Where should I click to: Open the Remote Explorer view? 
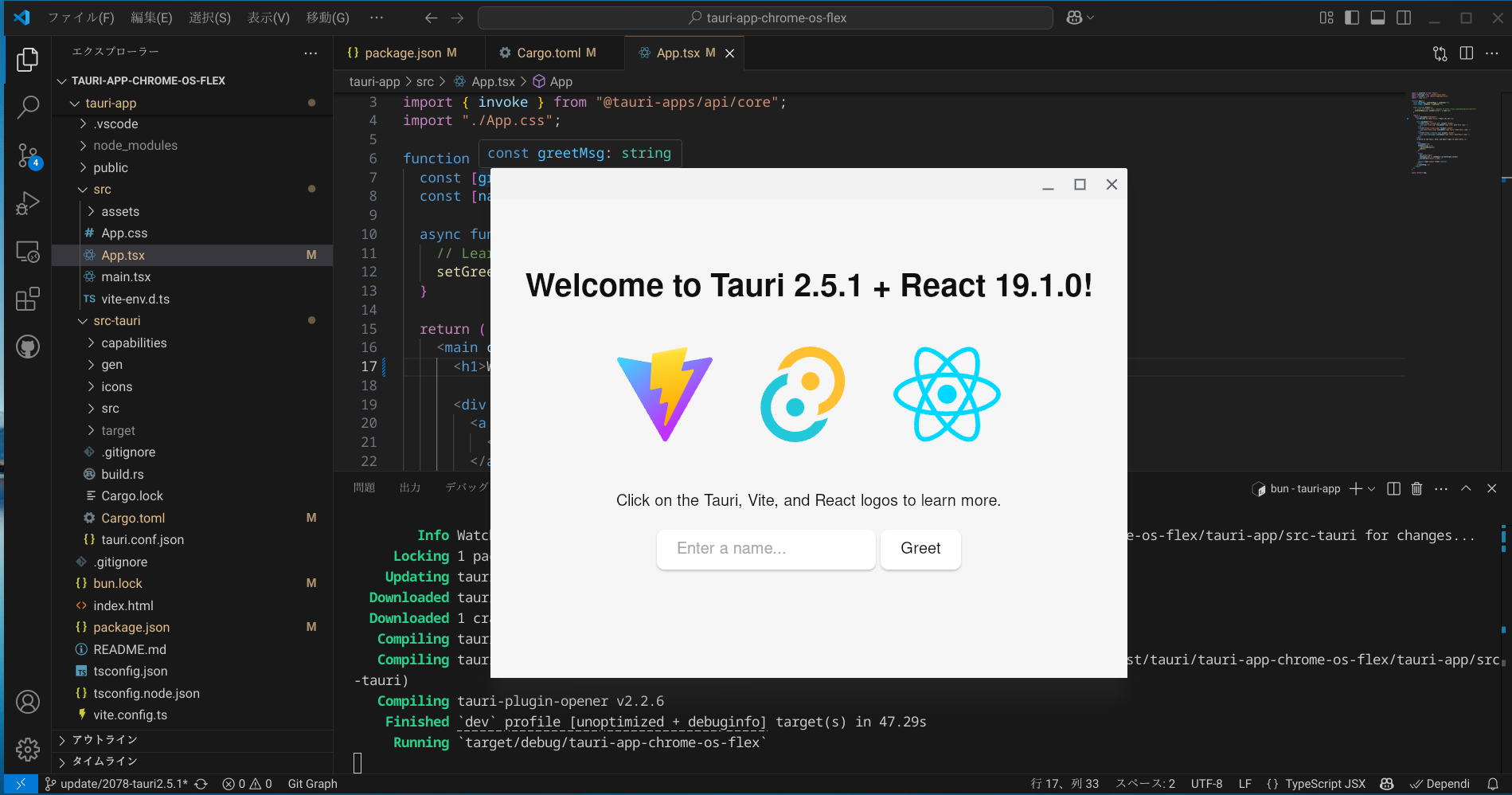29,251
